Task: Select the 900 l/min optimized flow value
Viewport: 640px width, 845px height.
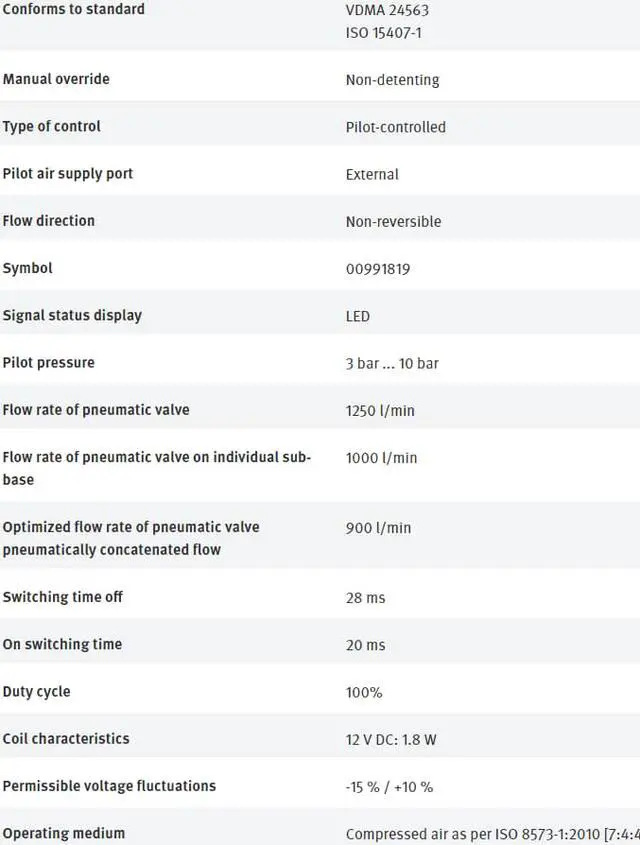Action: [x=378, y=528]
